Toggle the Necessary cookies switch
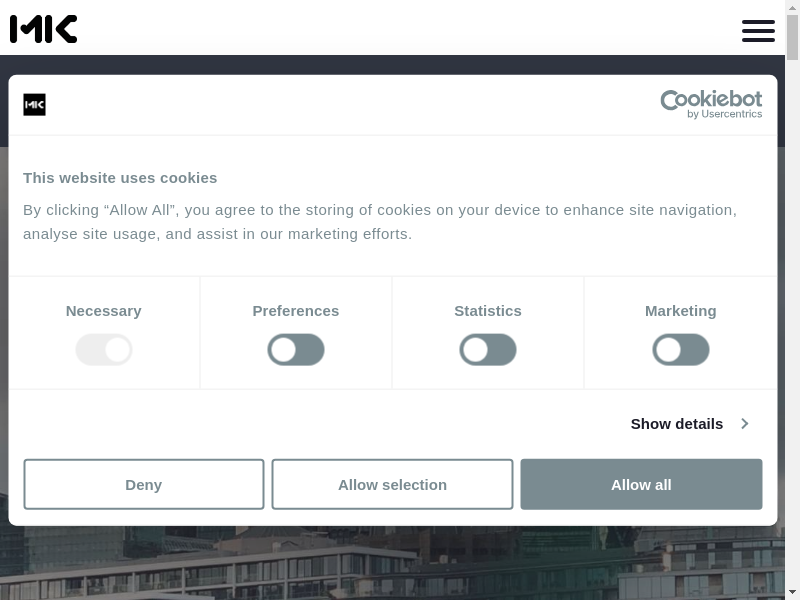Viewport: 800px width, 600px height. 104,350
